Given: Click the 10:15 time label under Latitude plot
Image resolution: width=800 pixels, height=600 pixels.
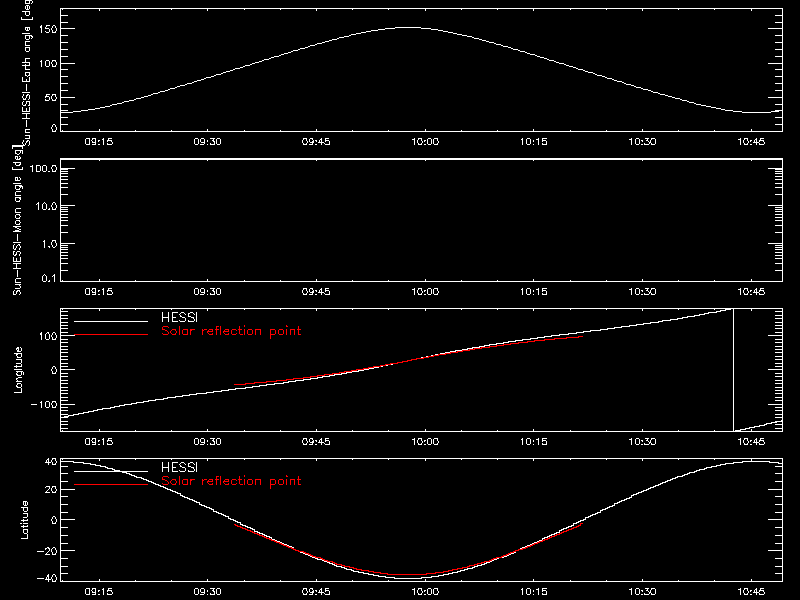Looking at the screenshot, I should pyautogui.click(x=534, y=592).
